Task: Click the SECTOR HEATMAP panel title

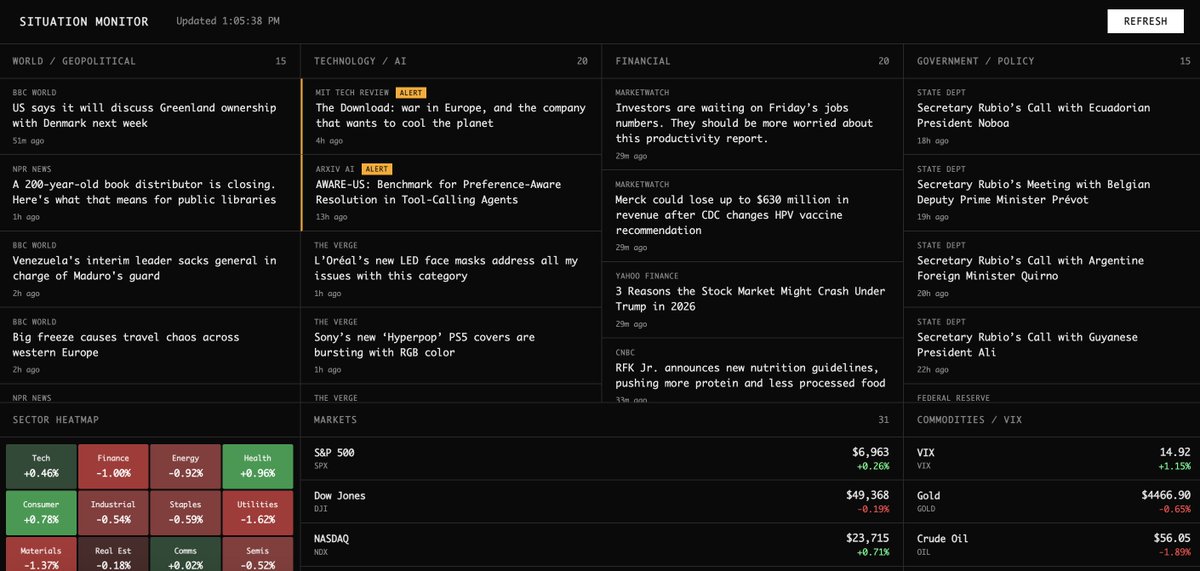Action: click(x=56, y=420)
